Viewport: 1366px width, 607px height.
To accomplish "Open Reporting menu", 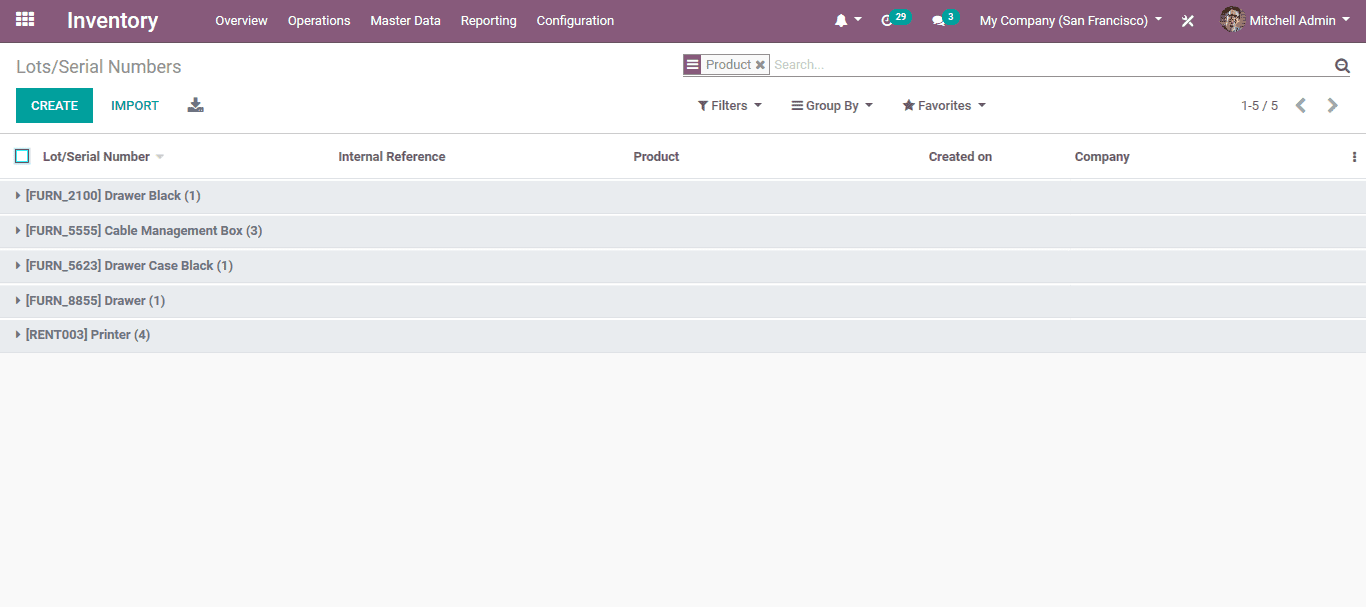I will (x=489, y=20).
